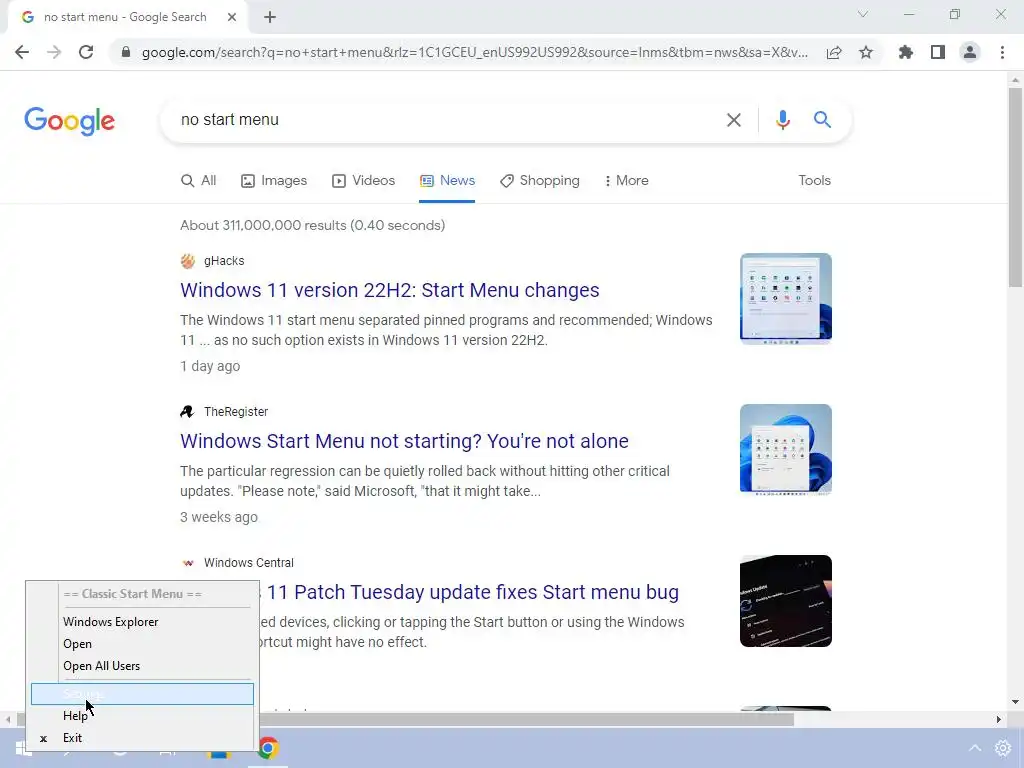
Task: Toggle the Chrome side panel icon
Action: pyautogui.click(x=938, y=52)
